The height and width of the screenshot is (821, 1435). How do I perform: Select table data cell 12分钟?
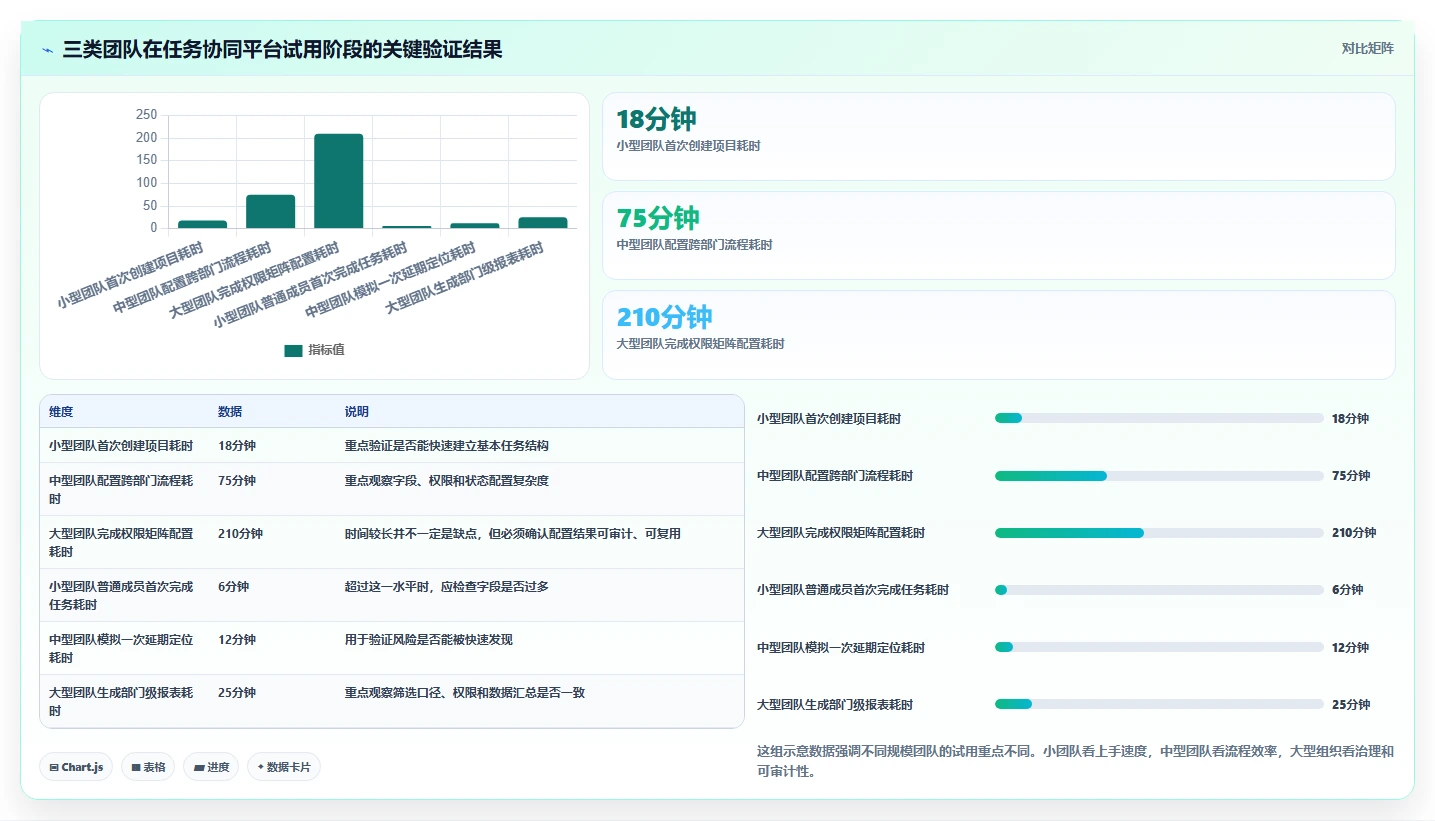point(236,640)
